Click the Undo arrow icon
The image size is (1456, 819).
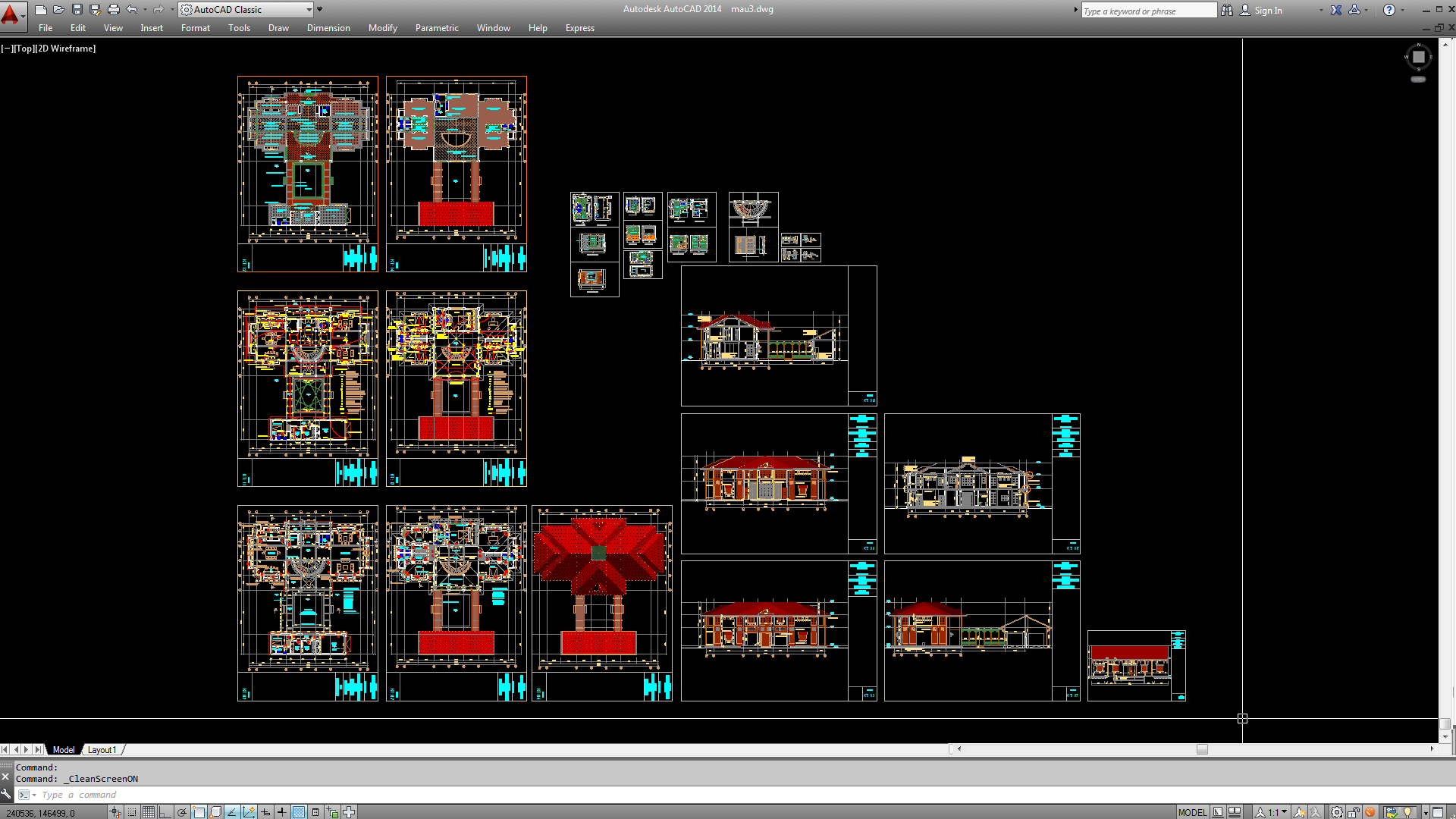(x=132, y=10)
